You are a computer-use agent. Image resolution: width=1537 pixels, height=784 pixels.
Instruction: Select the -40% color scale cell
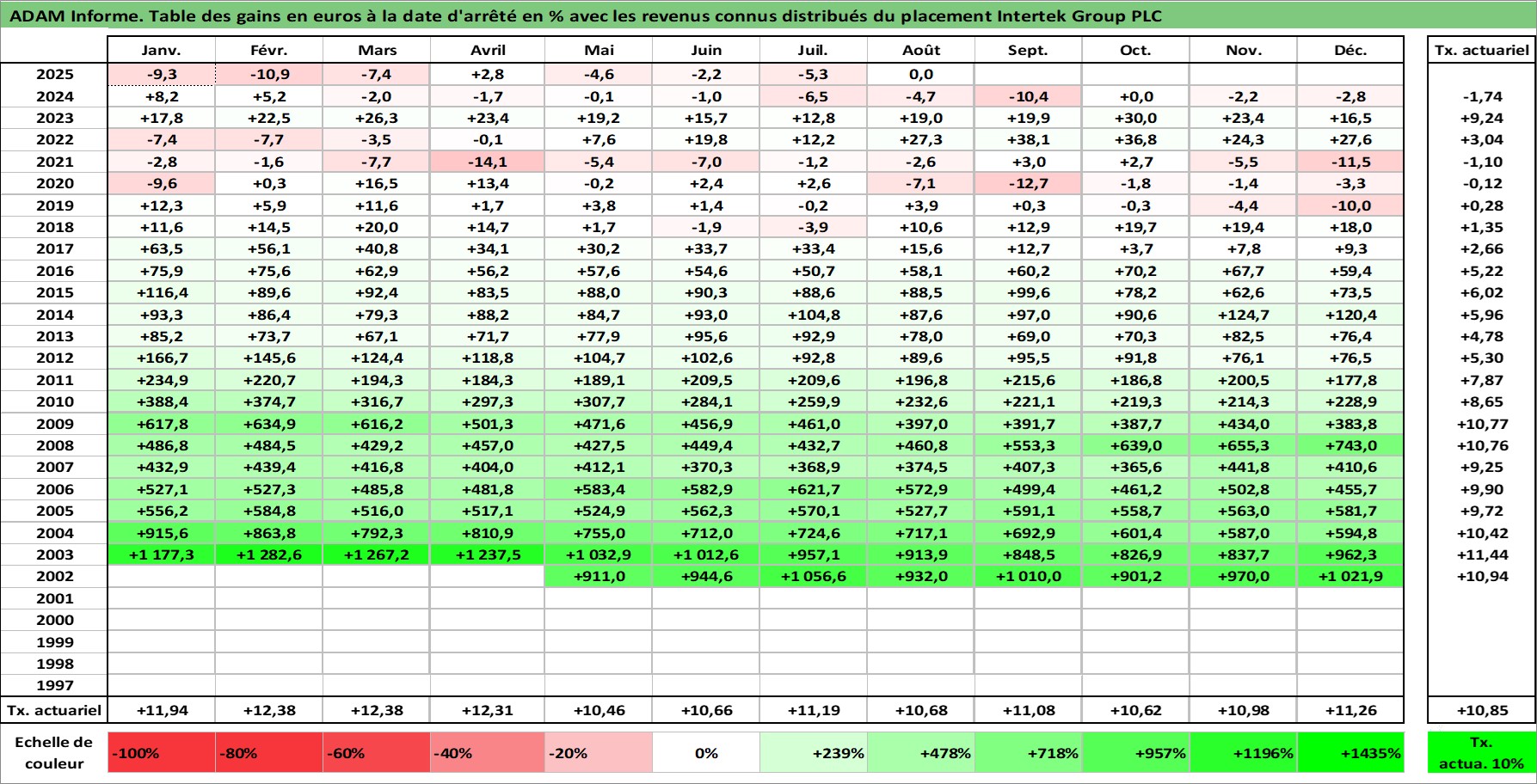coord(487,753)
